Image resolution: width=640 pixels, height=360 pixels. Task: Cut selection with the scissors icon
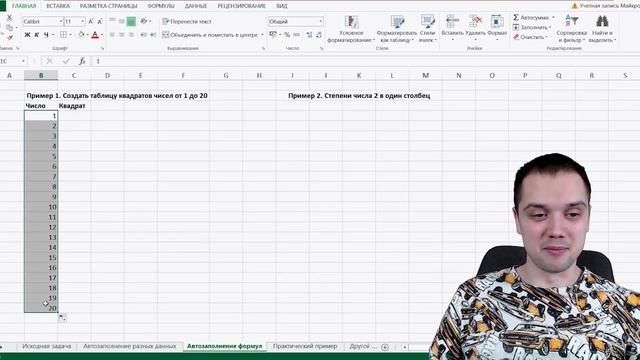[x=9, y=18]
